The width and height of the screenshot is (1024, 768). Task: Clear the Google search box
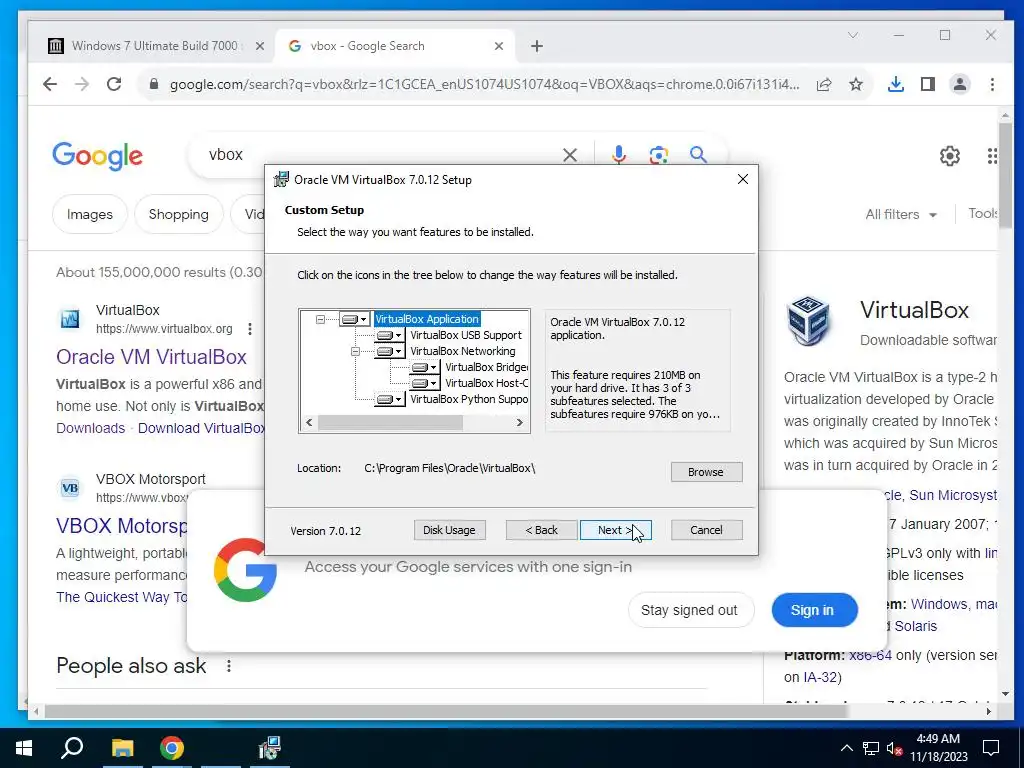(x=570, y=155)
